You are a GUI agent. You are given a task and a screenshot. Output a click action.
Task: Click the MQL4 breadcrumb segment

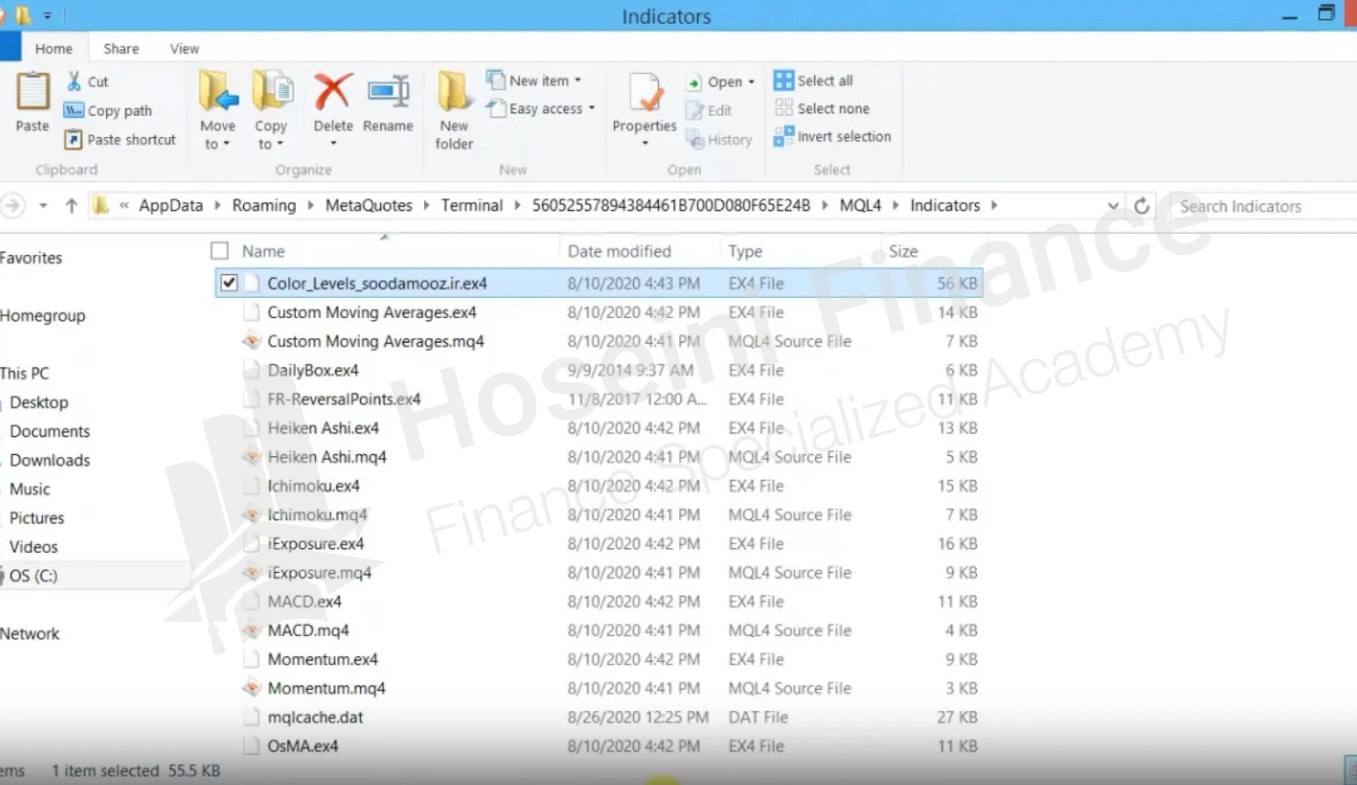tap(860, 205)
